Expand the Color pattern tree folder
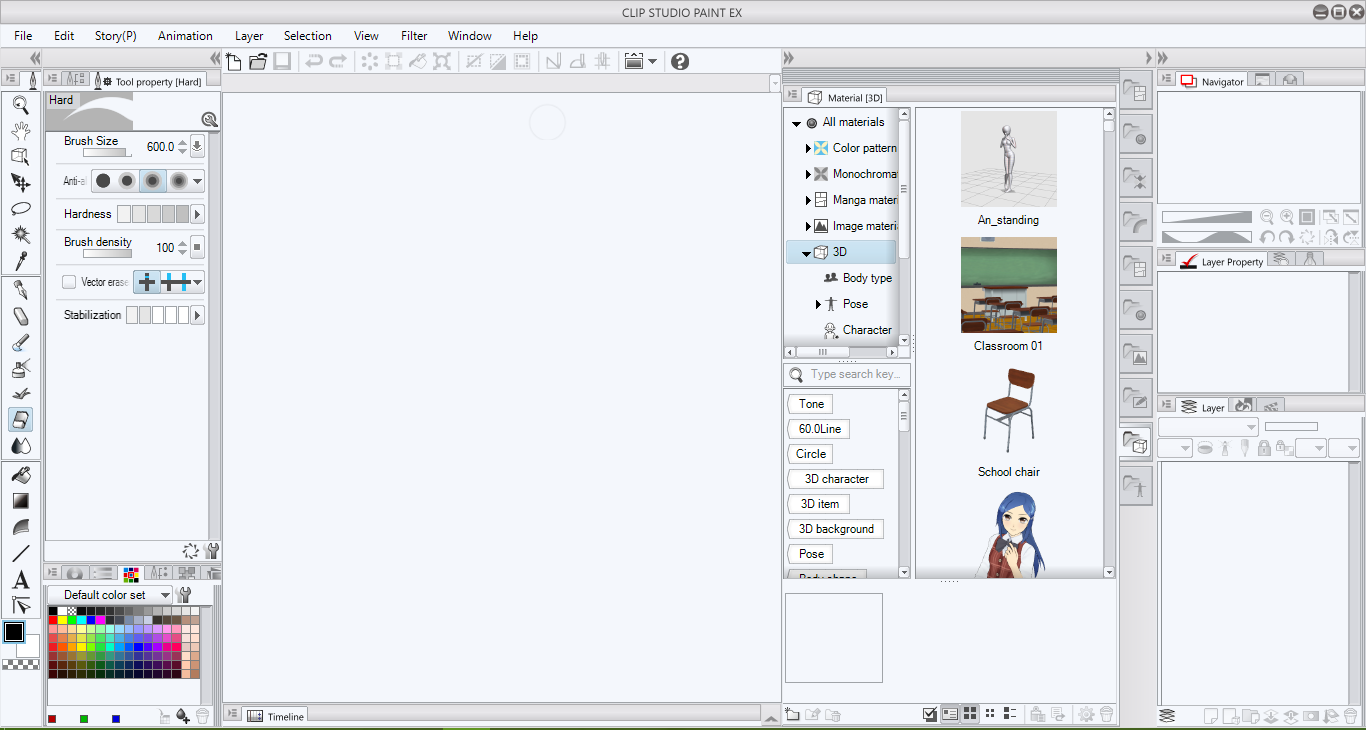1366x730 pixels. coord(808,148)
